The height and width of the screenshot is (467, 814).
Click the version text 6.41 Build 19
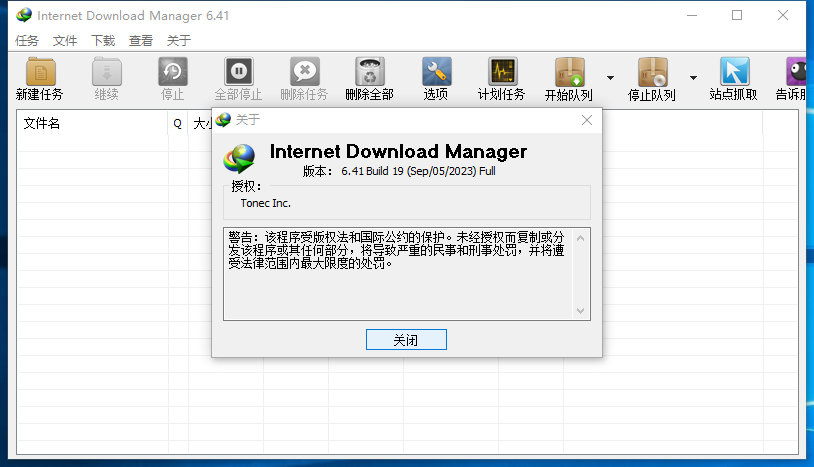click(399, 171)
